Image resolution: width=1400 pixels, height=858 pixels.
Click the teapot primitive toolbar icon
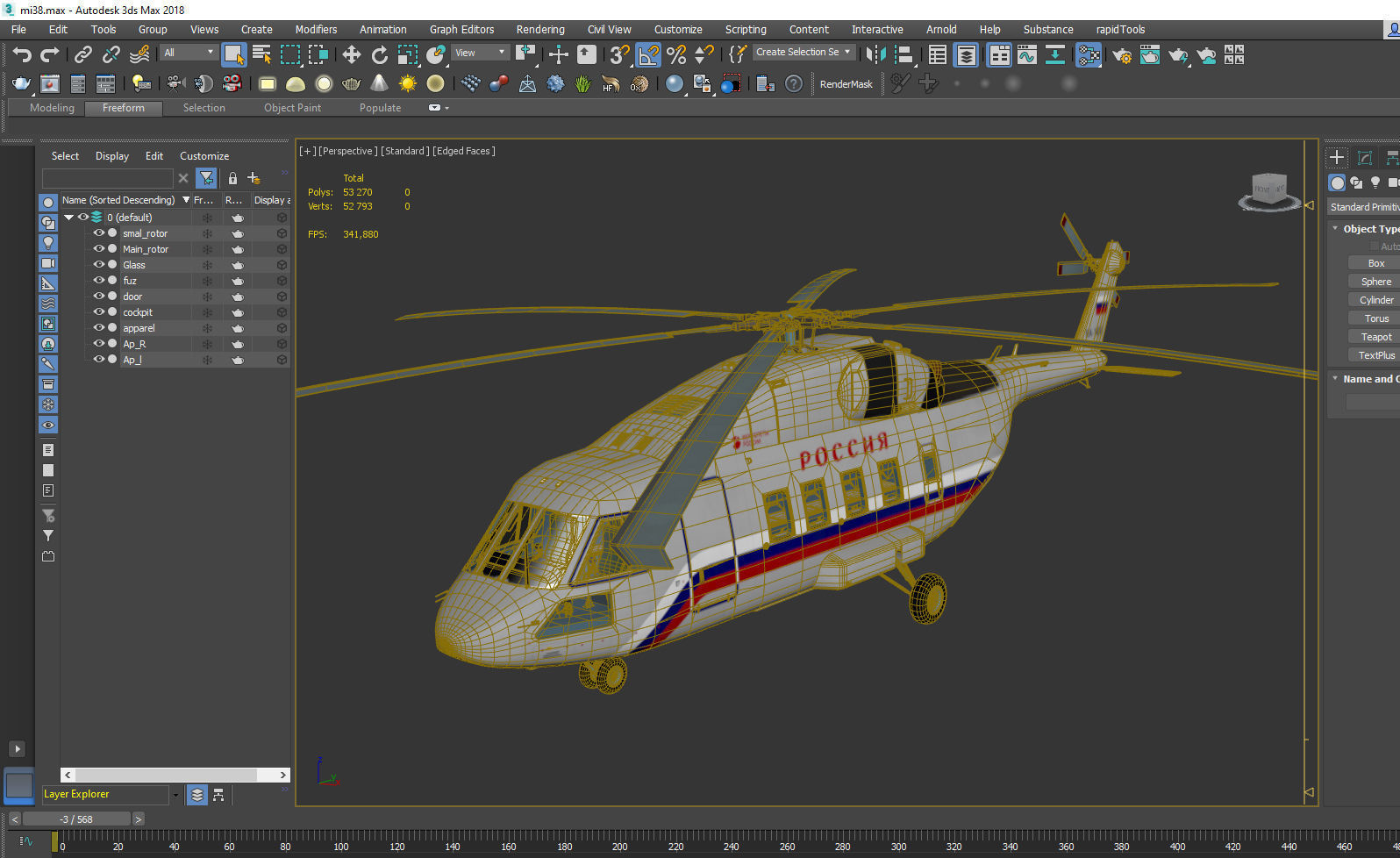[x=351, y=83]
